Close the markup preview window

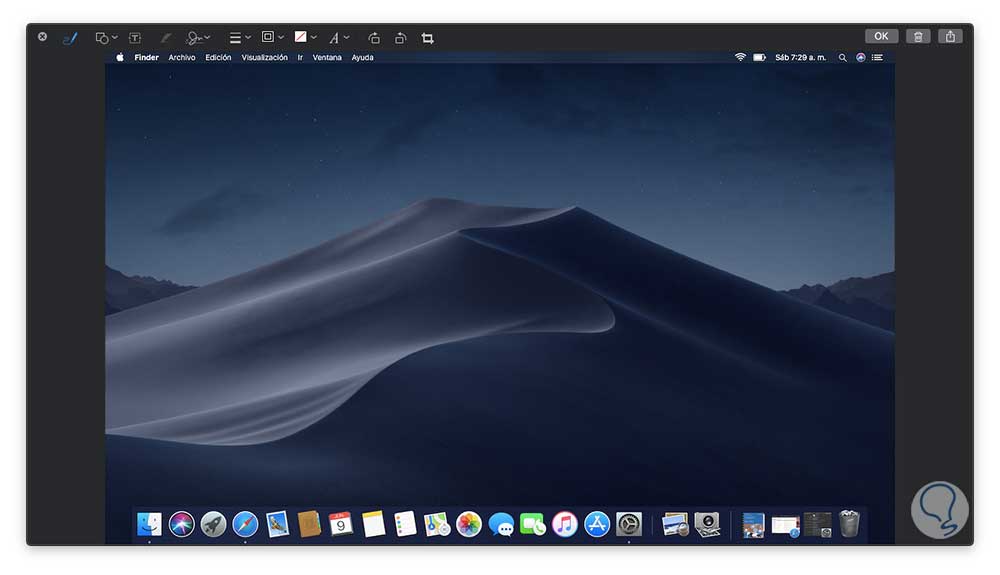[42, 37]
